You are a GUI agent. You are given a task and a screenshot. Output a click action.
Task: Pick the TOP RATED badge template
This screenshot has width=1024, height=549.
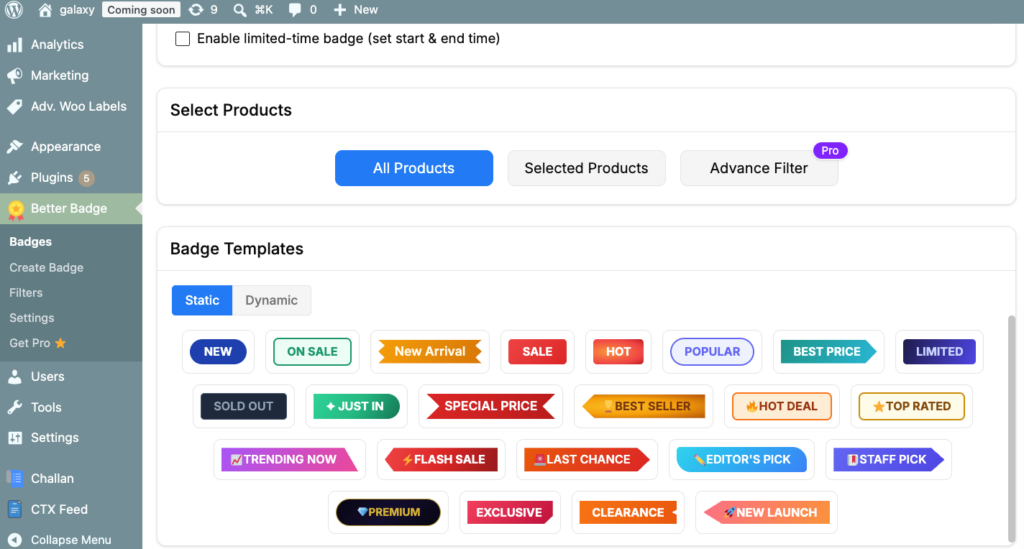912,406
